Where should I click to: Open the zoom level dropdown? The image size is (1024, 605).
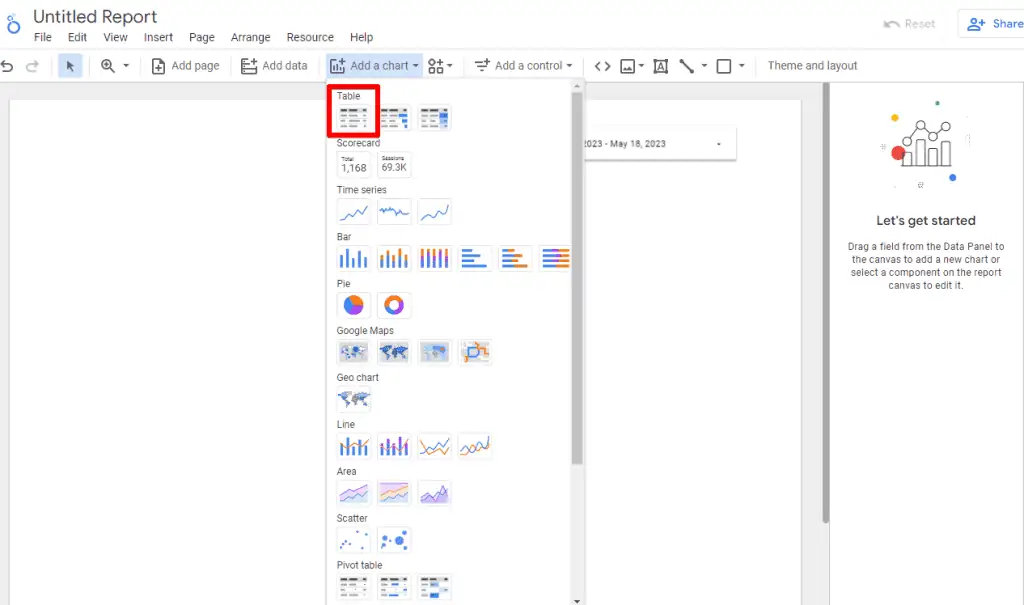[x=115, y=66]
